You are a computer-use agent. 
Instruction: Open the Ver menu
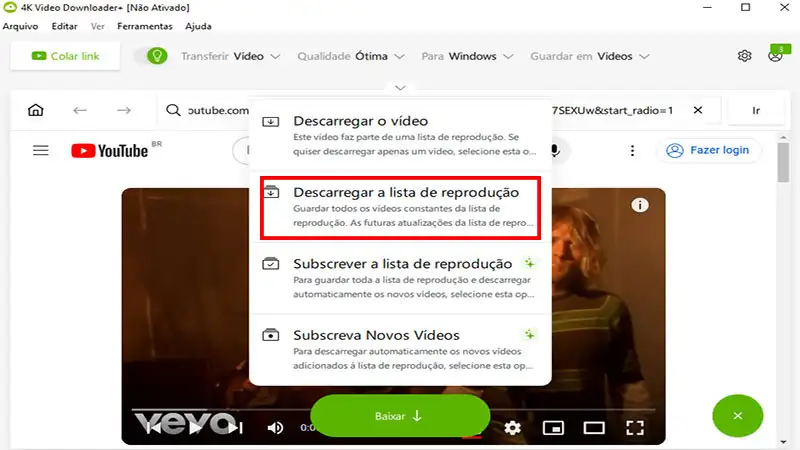coord(97,26)
